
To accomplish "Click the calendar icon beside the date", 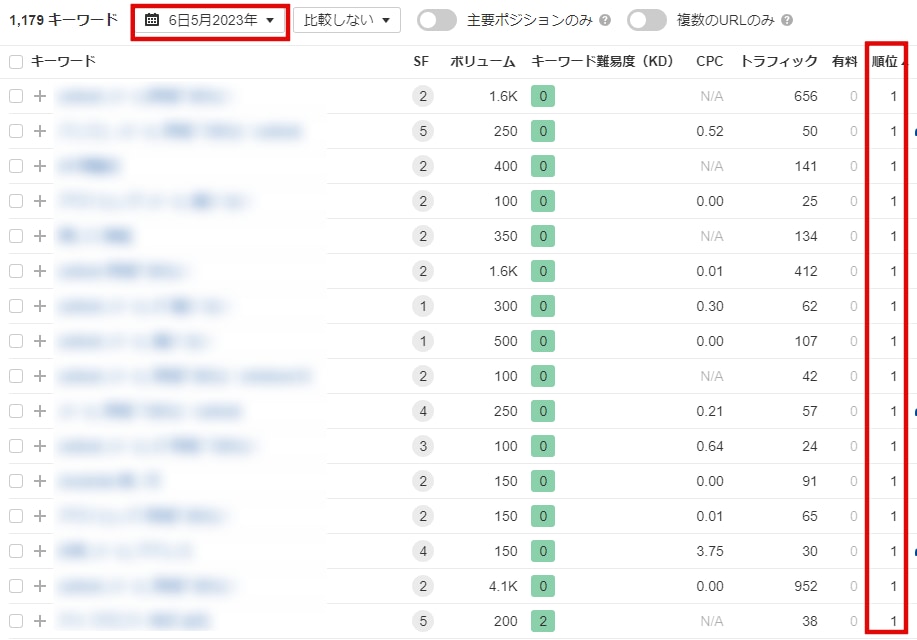I will pos(151,20).
